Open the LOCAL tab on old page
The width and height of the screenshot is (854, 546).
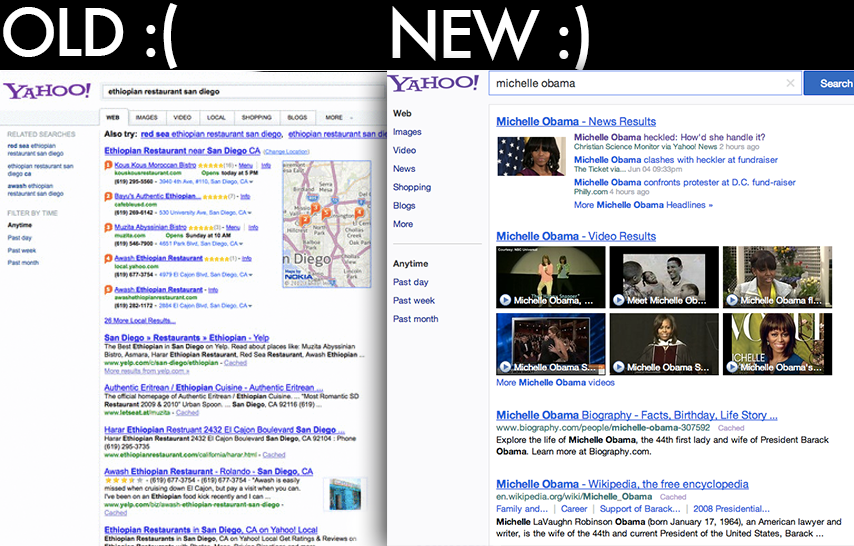216,117
